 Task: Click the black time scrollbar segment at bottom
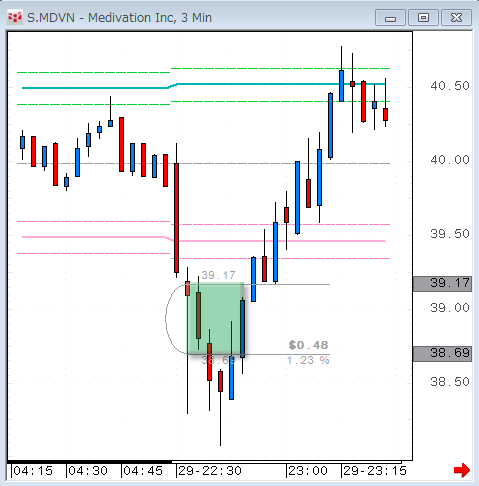click(x=89, y=462)
